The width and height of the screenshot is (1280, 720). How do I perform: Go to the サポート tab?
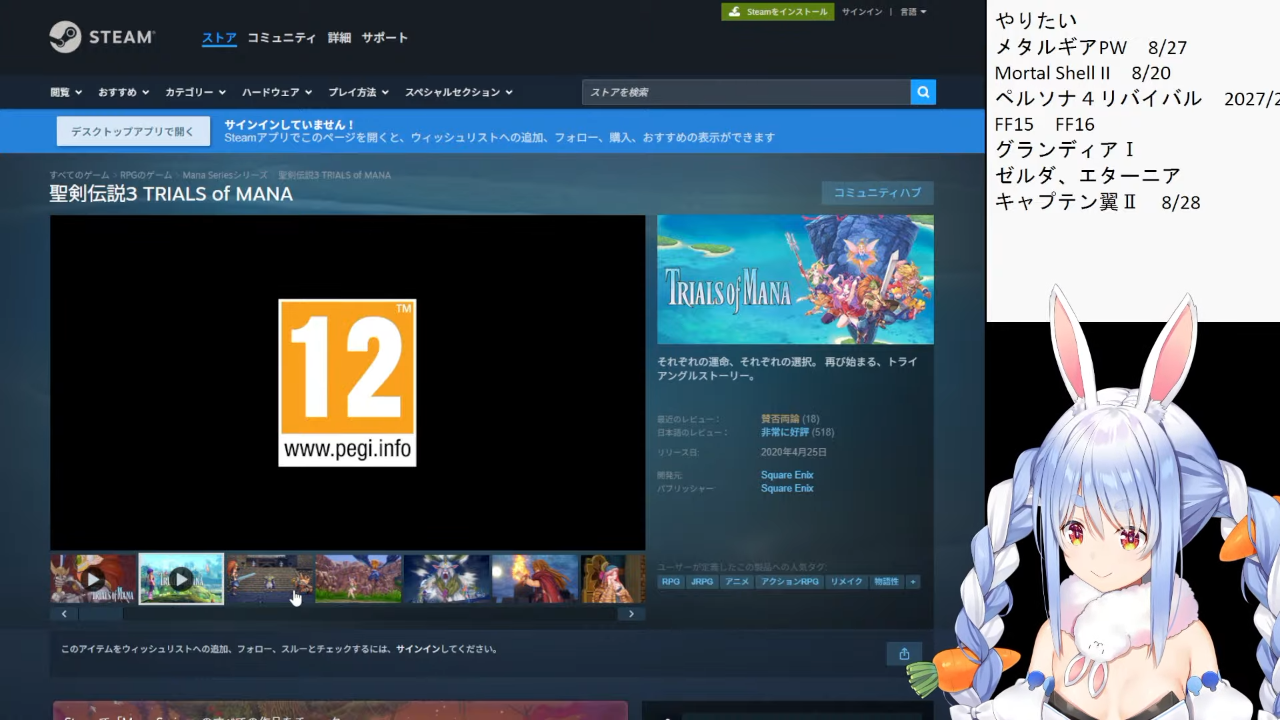coord(385,38)
